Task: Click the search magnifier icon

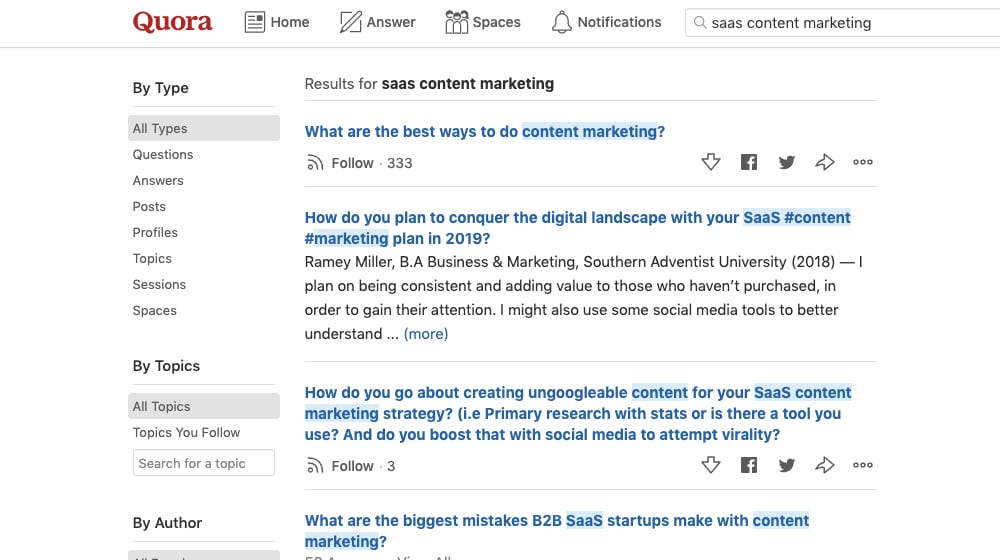Action: click(700, 22)
